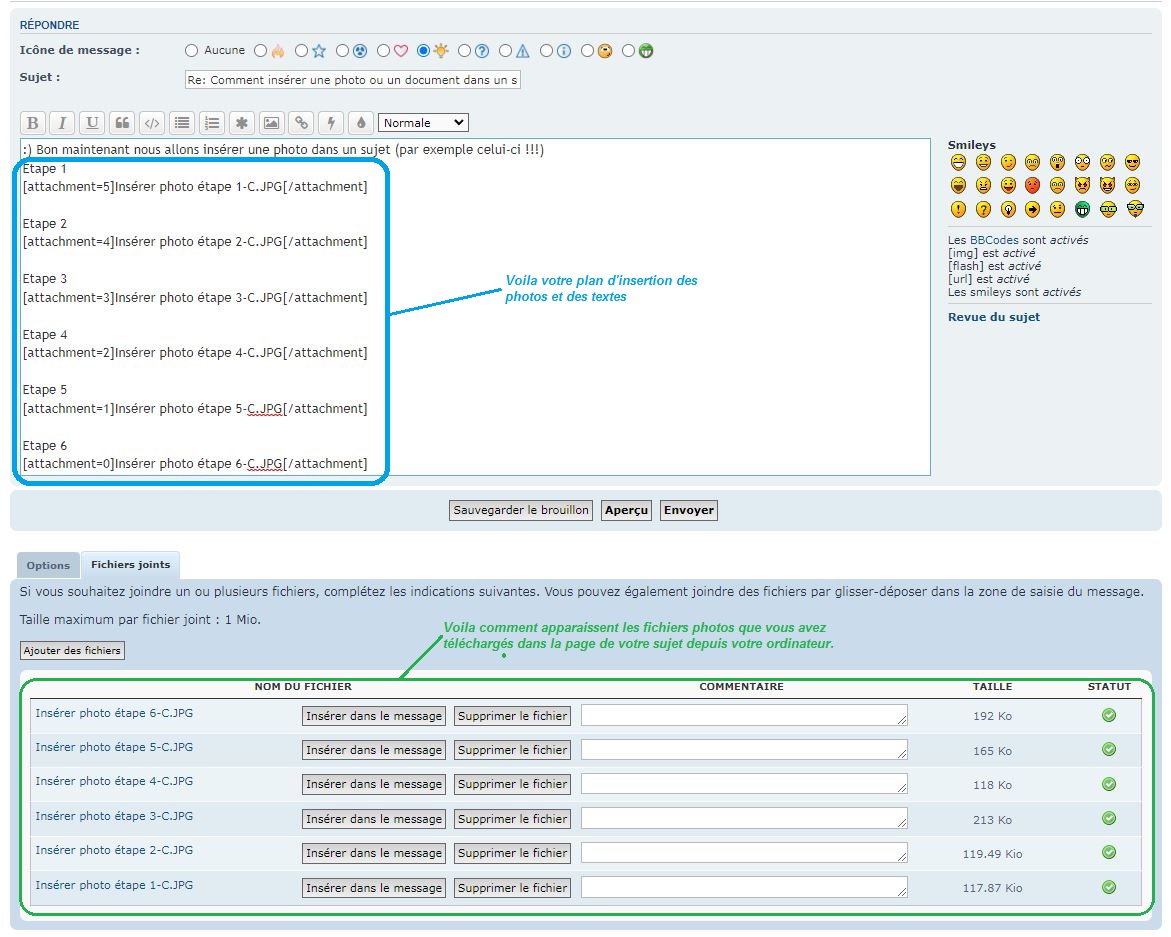Apply italic with the I button
This screenshot has height=937, width=1171.
(x=62, y=123)
